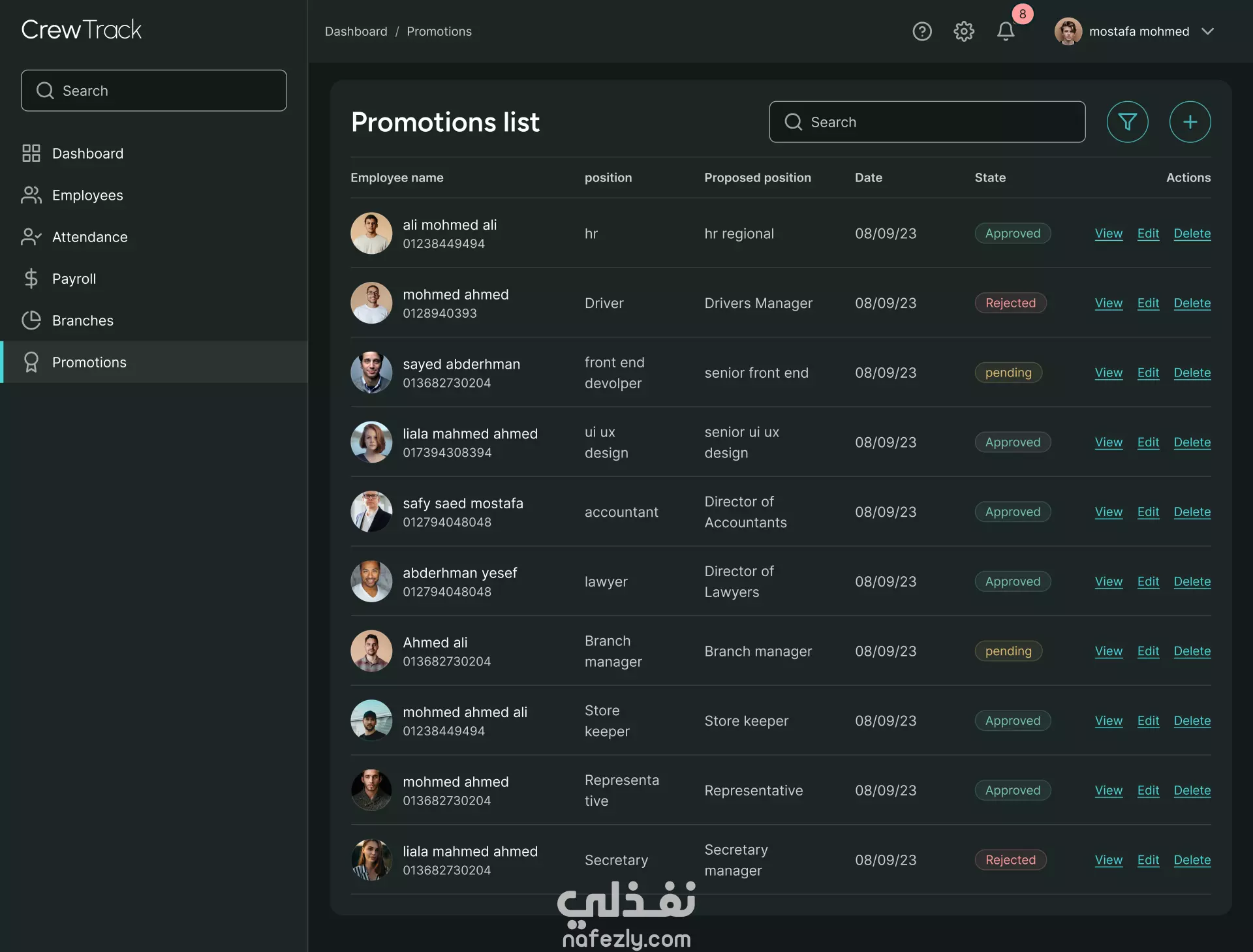The image size is (1253, 952).
Task: Click the Payroll dollar sign icon
Action: coord(31,279)
